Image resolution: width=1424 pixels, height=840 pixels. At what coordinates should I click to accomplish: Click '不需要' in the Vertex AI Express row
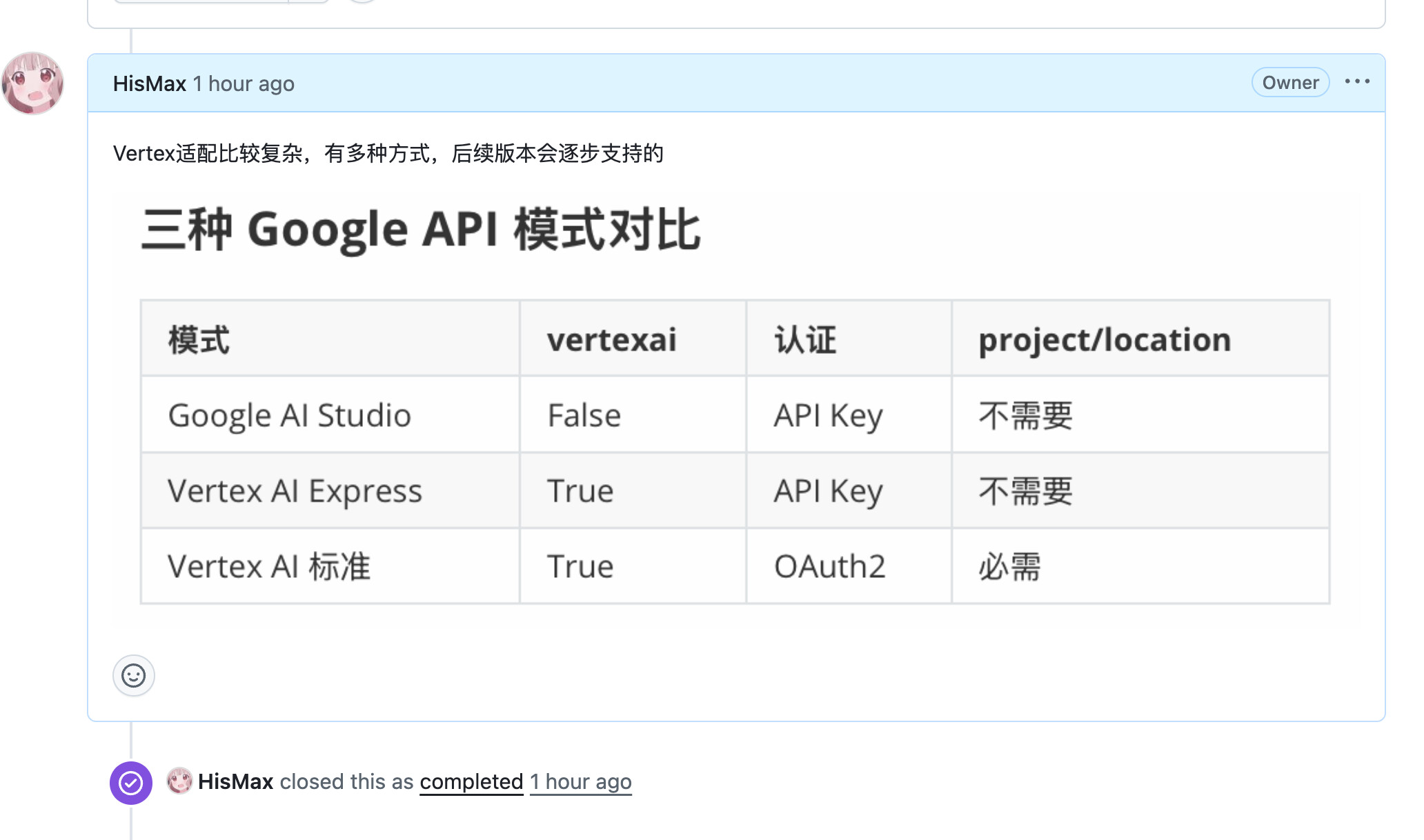pos(1140,491)
